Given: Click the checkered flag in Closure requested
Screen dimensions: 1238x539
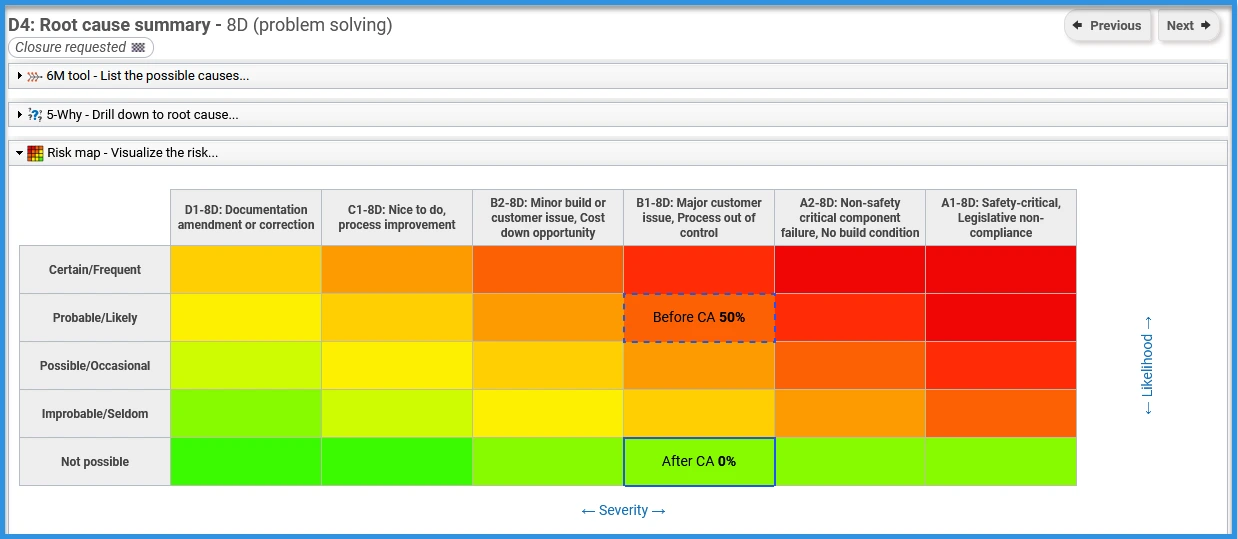Looking at the screenshot, I should point(139,47).
